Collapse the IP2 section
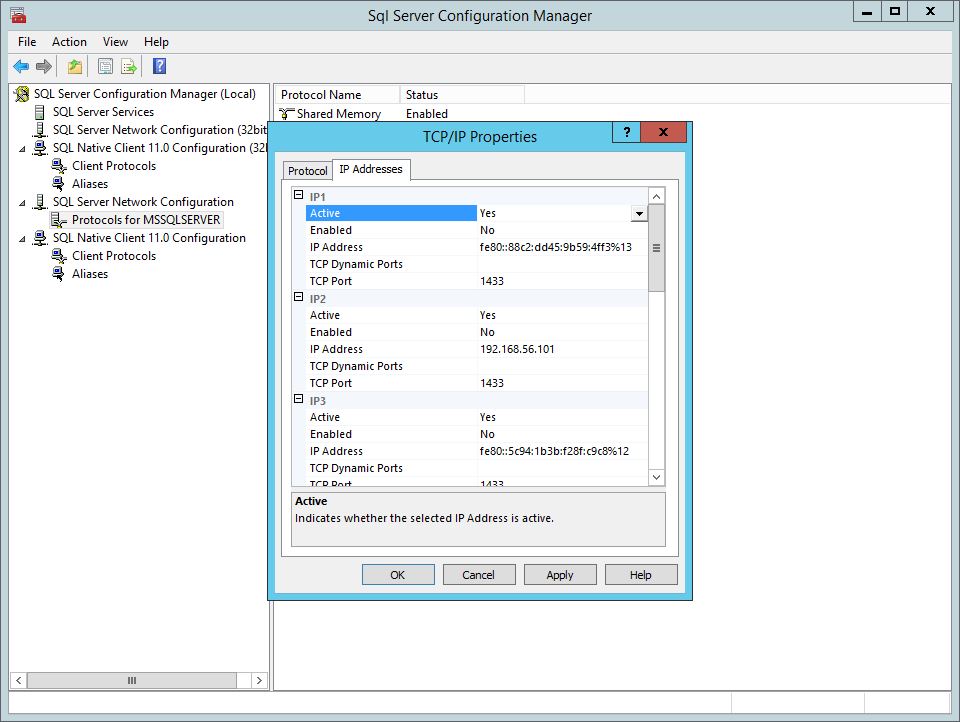The width and height of the screenshot is (960, 722). pyautogui.click(x=299, y=296)
